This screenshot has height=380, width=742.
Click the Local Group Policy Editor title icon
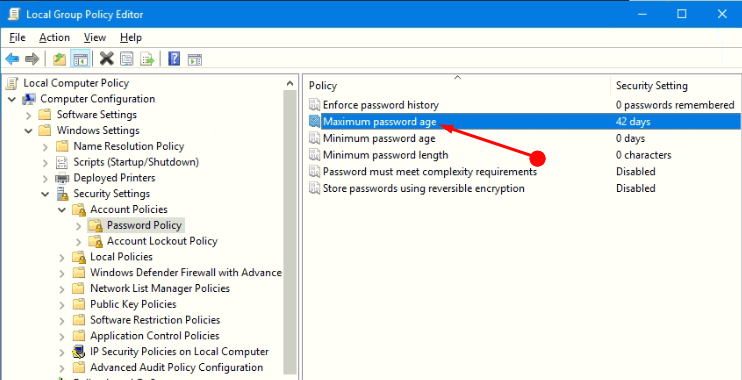pos(14,14)
